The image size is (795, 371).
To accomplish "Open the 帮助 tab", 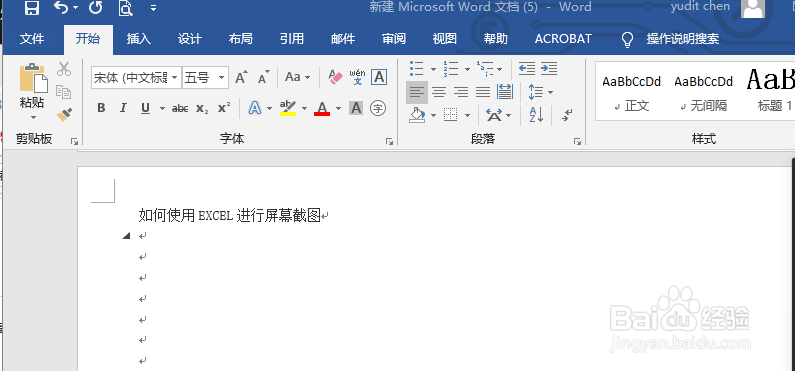I will [x=495, y=39].
